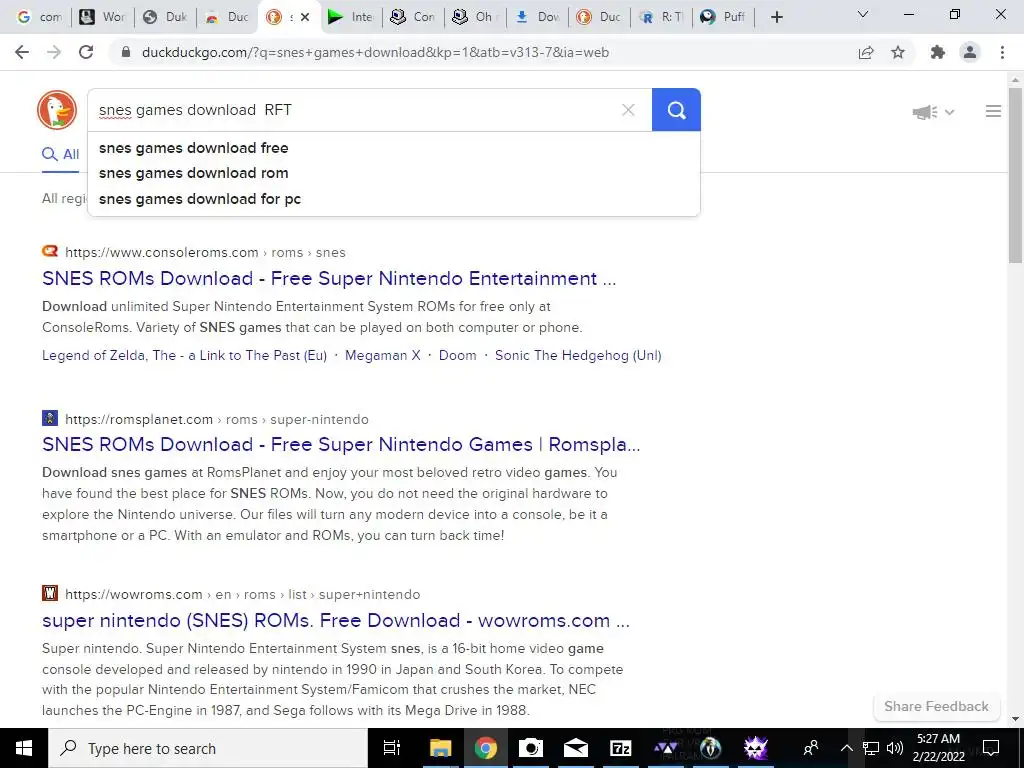Open the Camera app on taskbar

[x=530, y=748]
